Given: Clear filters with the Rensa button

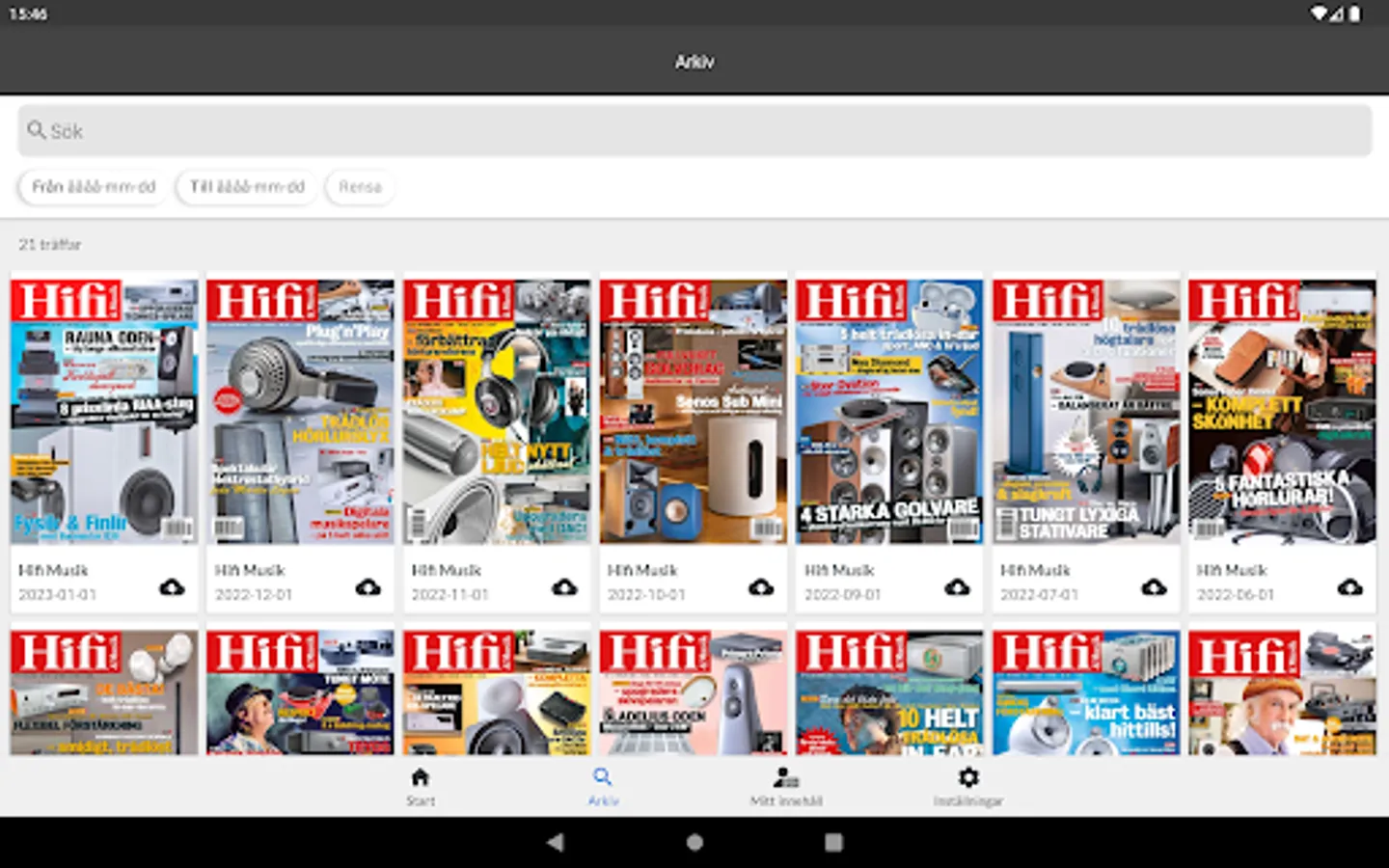Looking at the screenshot, I should [x=360, y=186].
